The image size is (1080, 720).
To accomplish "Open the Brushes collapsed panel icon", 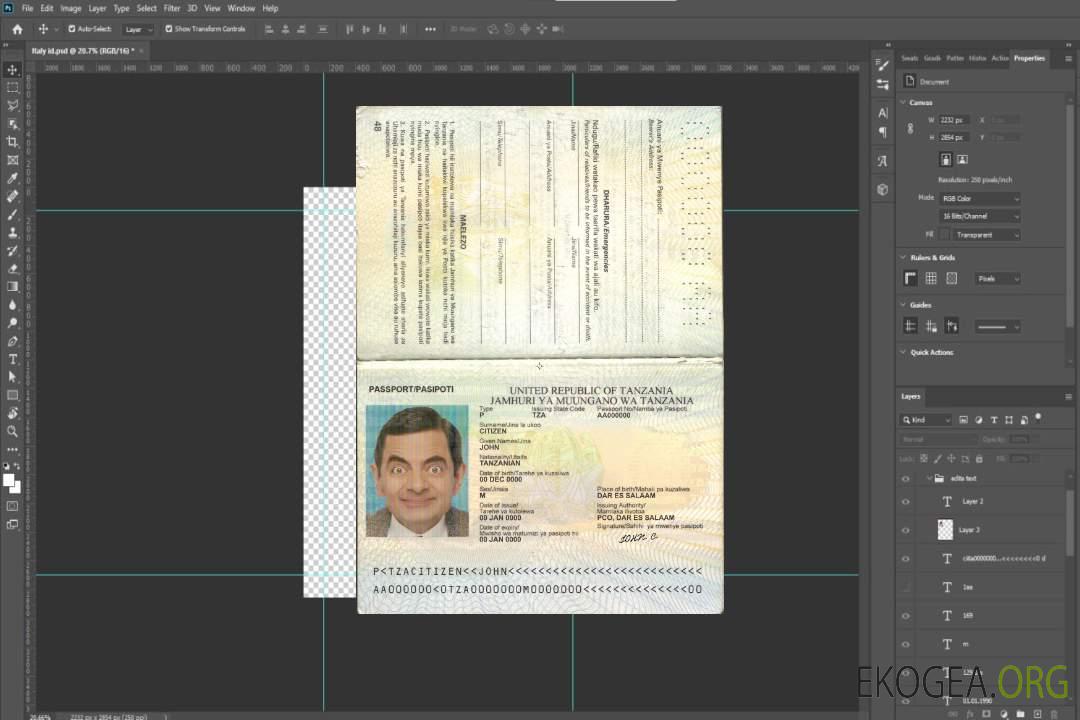I will pyautogui.click(x=882, y=65).
